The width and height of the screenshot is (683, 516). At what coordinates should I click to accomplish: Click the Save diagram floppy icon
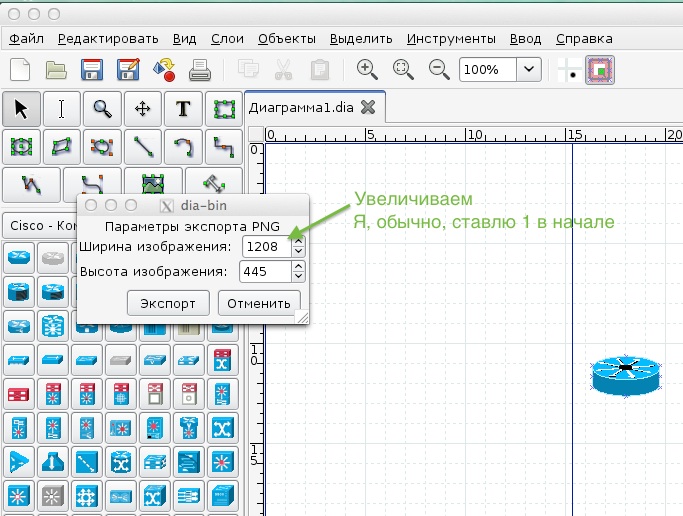[x=93, y=70]
